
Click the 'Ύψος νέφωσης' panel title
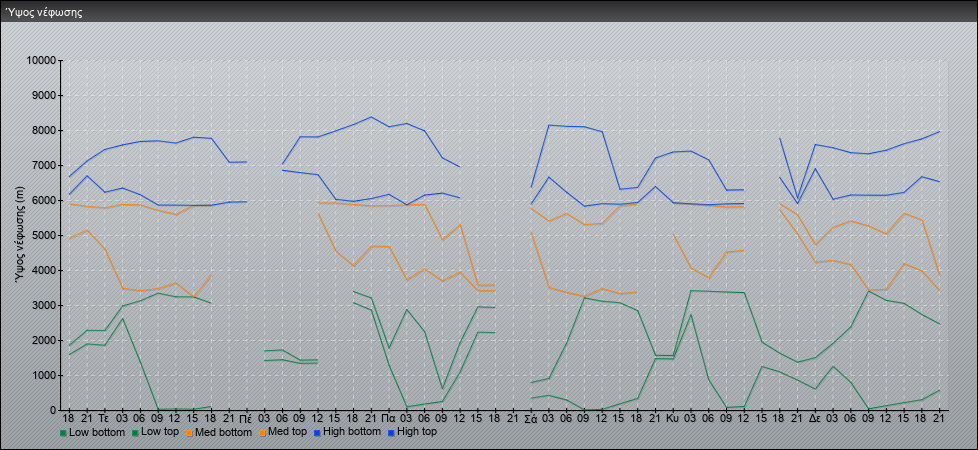click(x=44, y=12)
